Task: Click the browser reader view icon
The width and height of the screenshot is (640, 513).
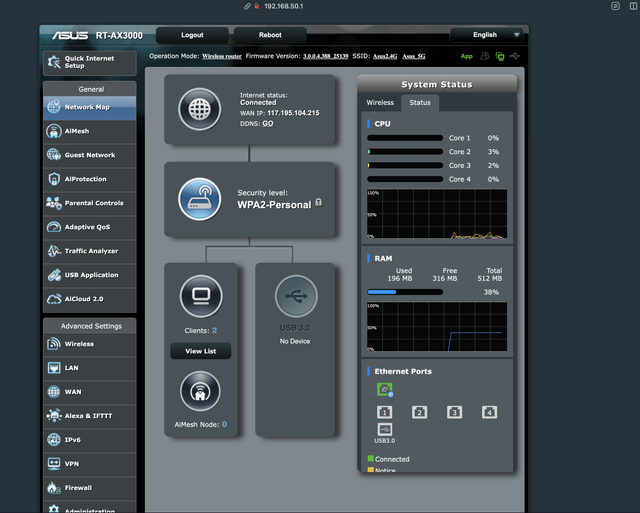Action: pyautogui.click(x=616, y=6)
